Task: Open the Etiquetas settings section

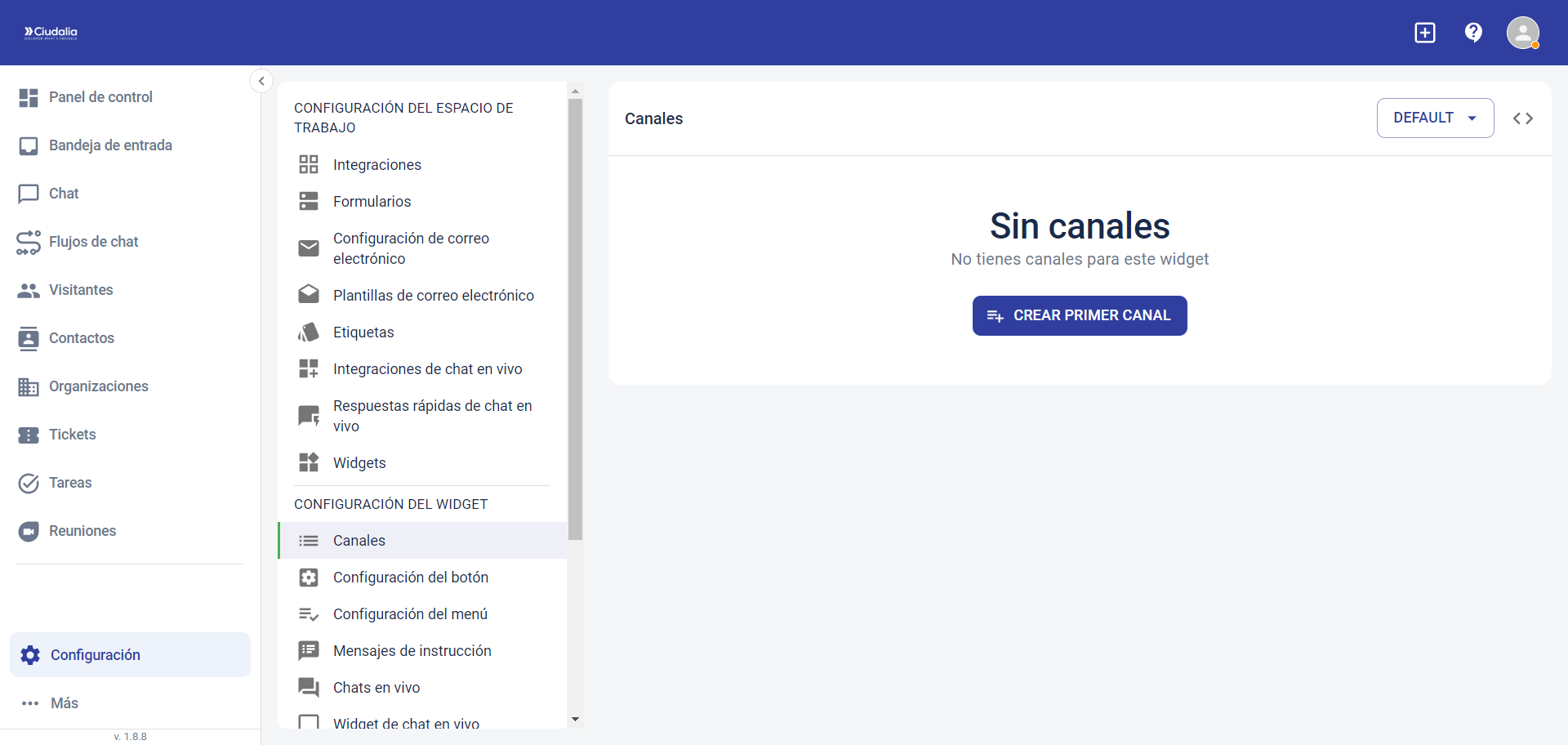Action: click(x=309, y=332)
